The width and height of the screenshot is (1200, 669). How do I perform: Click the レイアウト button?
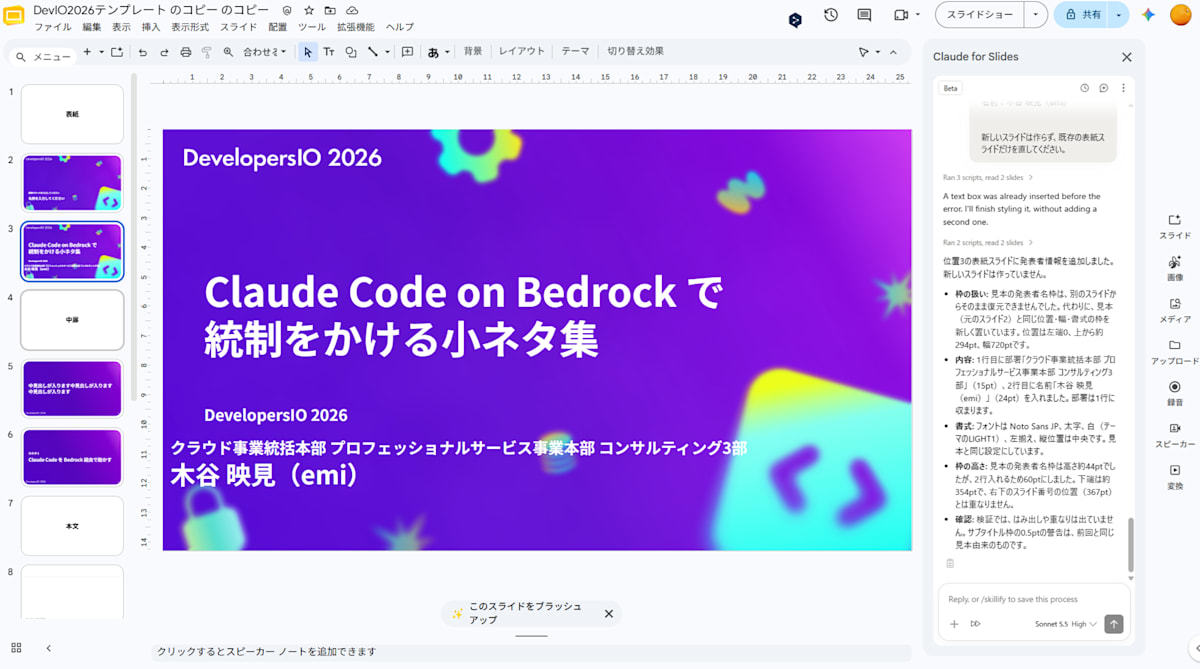pos(522,51)
